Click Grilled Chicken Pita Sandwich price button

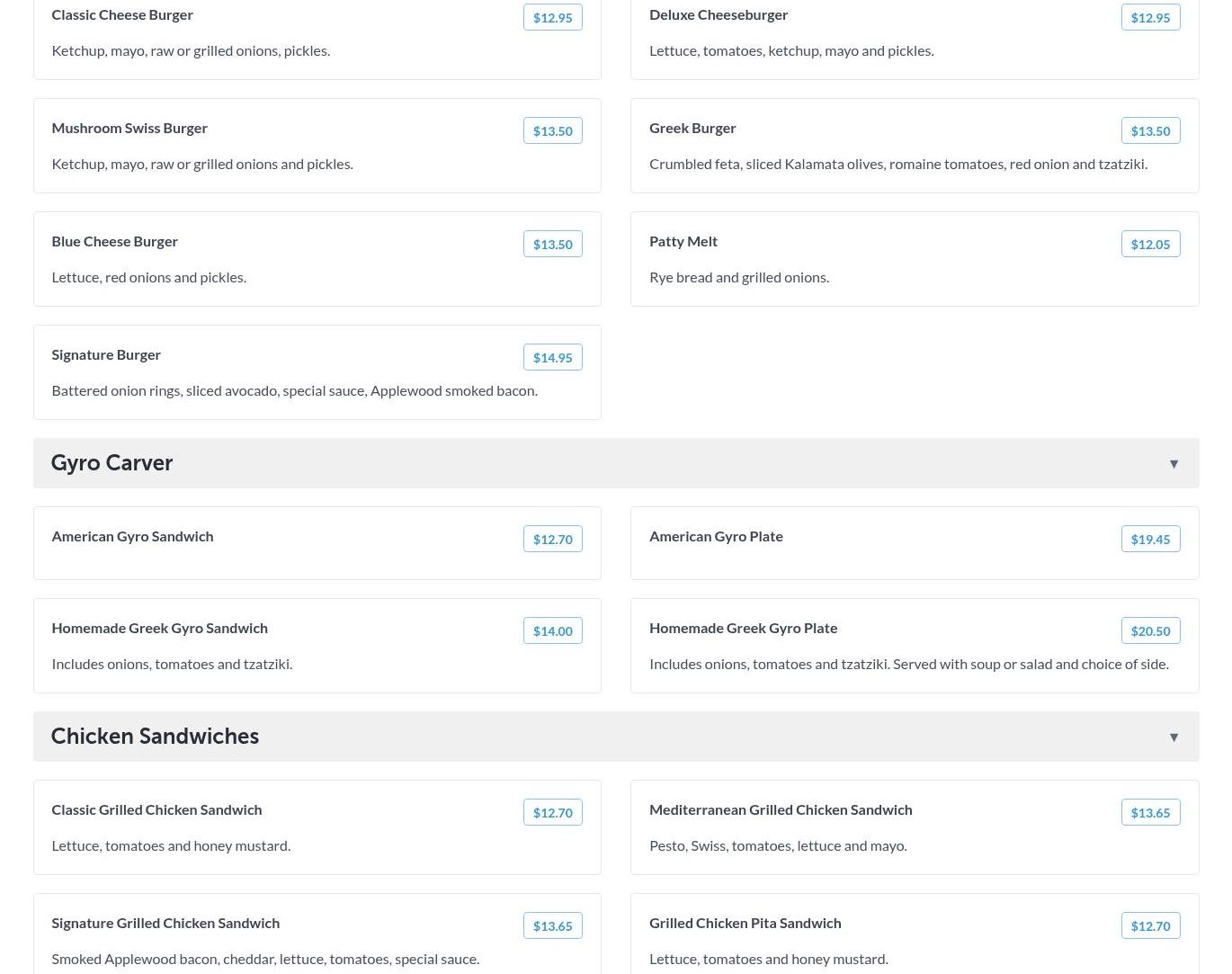(x=1150, y=925)
